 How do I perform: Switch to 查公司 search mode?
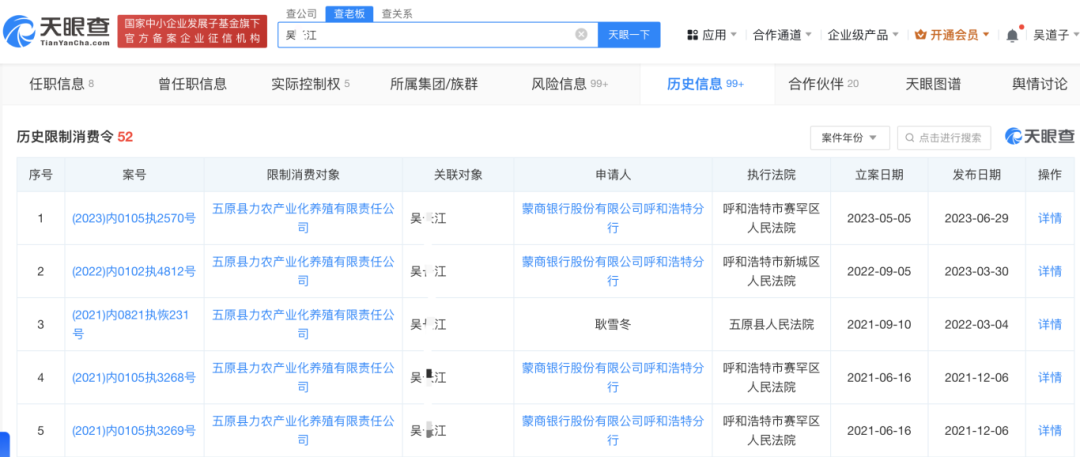point(302,14)
